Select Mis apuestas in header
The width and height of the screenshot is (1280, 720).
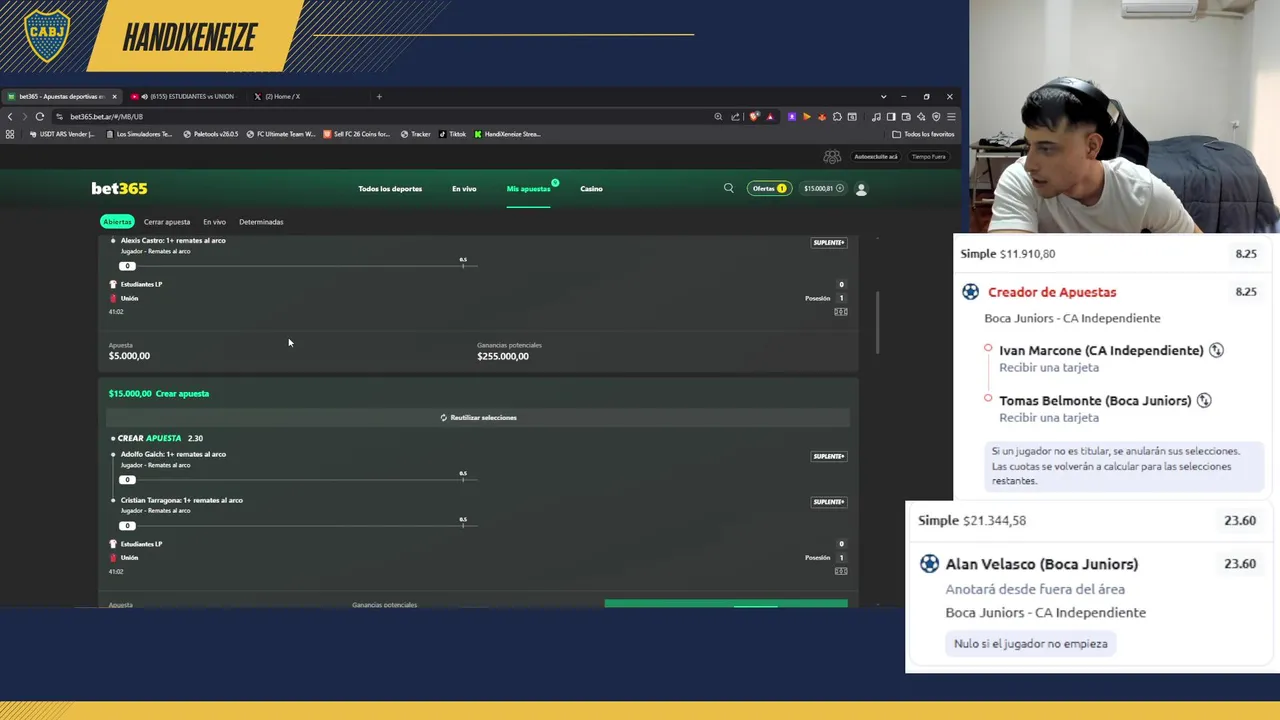point(528,188)
